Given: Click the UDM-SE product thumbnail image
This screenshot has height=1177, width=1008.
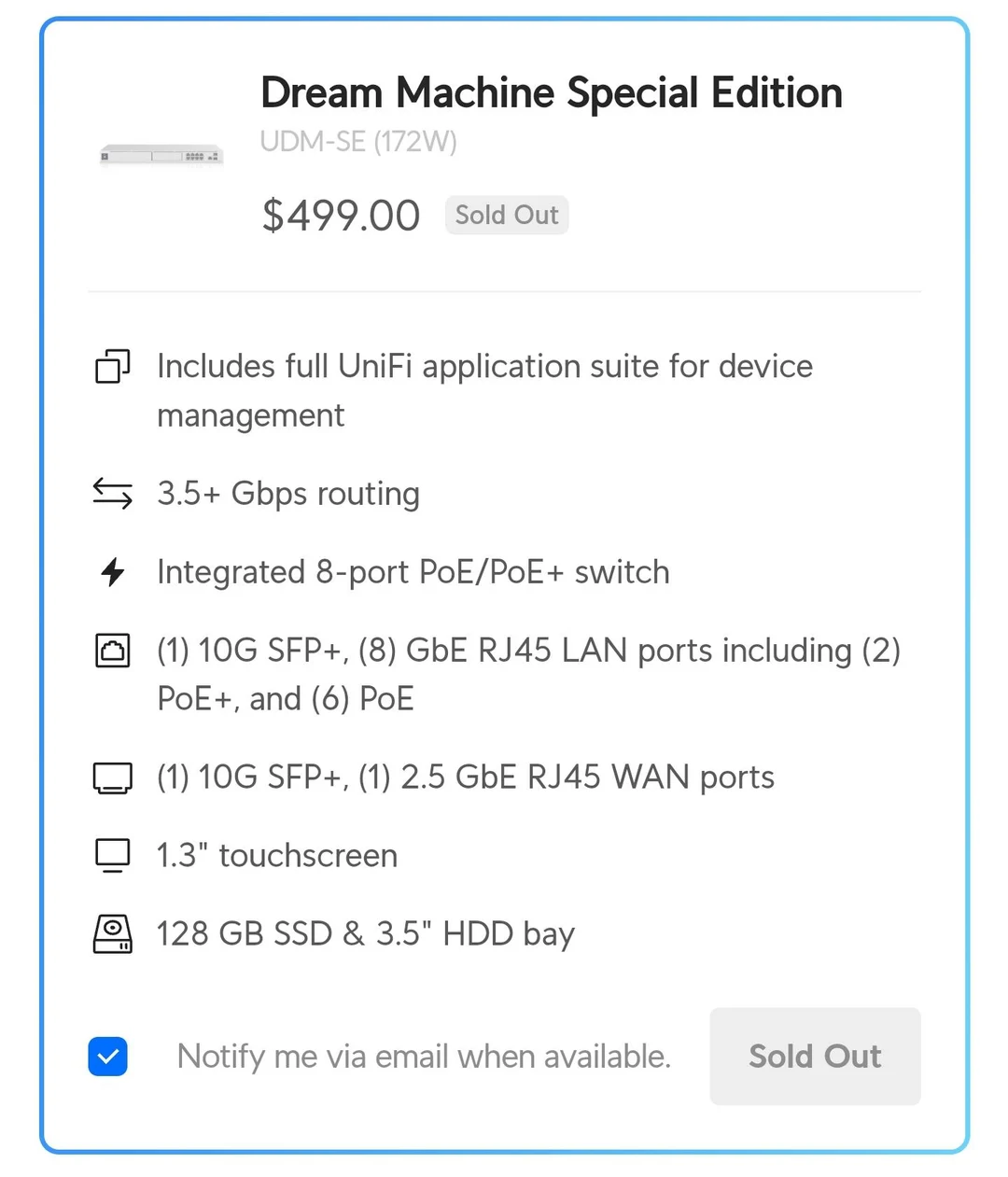Looking at the screenshot, I should click(x=161, y=155).
